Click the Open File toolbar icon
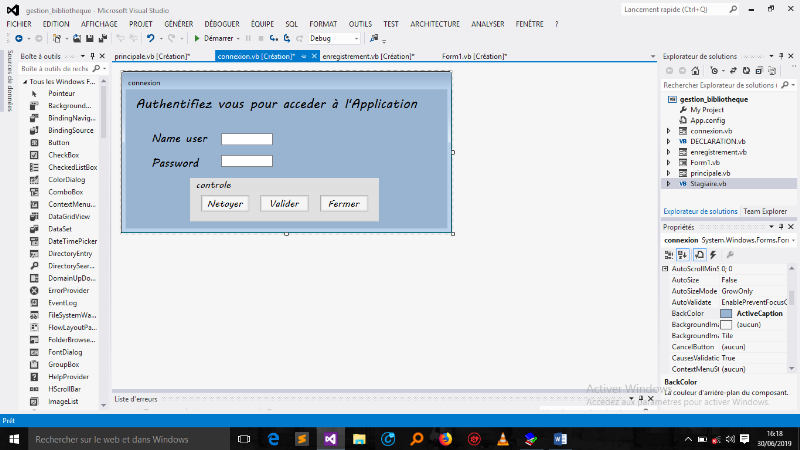The image size is (800, 450). coord(77,38)
